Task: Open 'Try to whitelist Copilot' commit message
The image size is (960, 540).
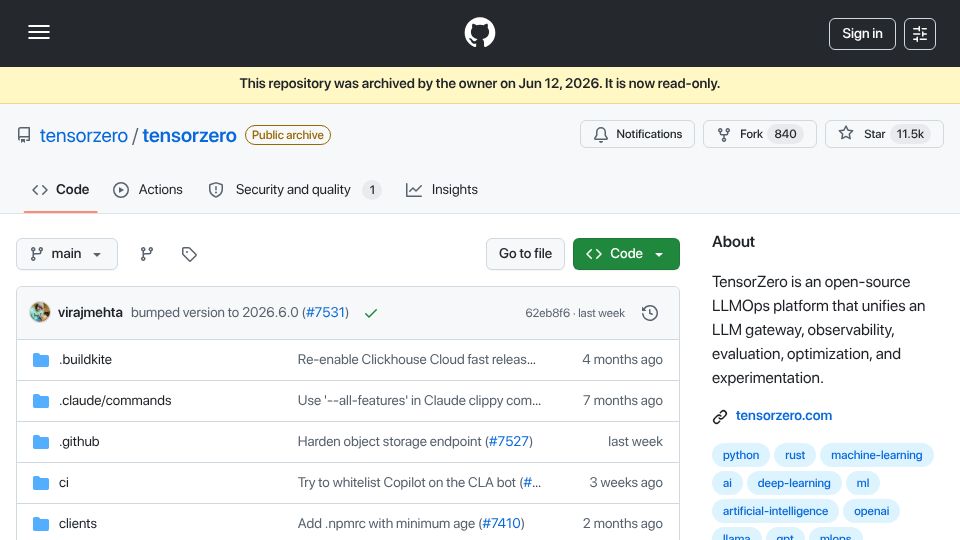Action: point(407,482)
